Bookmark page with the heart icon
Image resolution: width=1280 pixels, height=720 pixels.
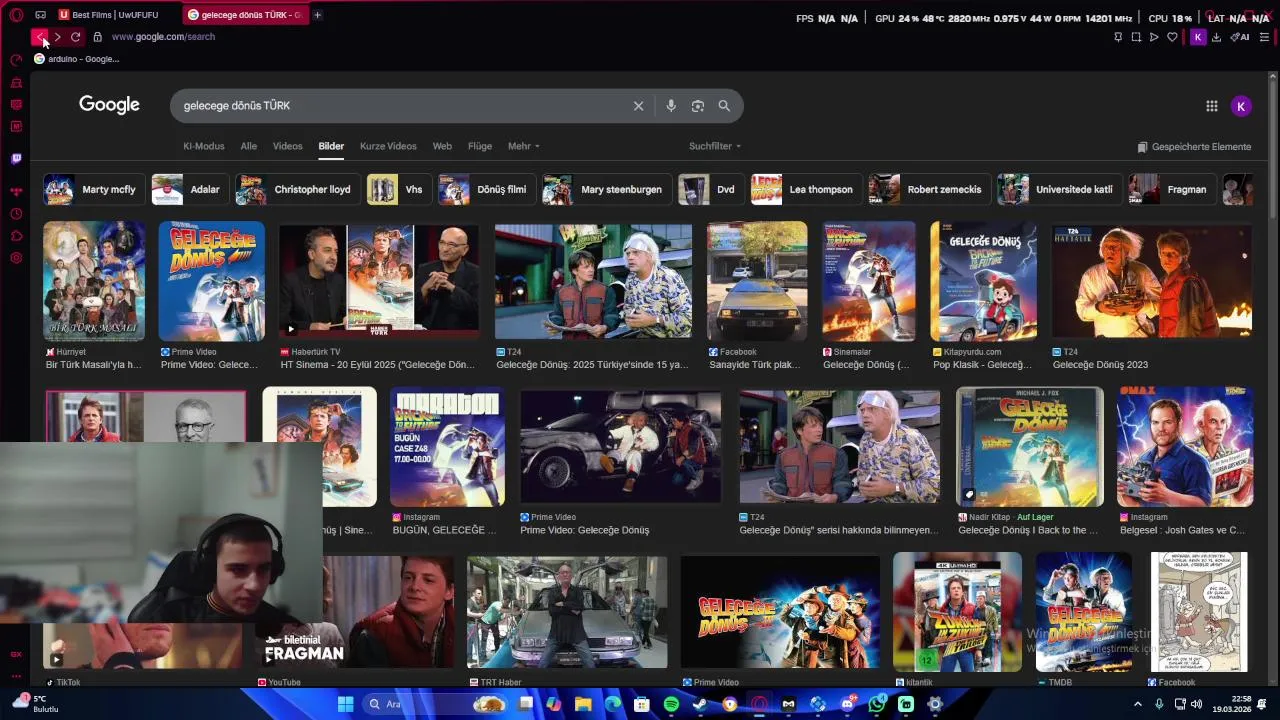pos(1172,37)
